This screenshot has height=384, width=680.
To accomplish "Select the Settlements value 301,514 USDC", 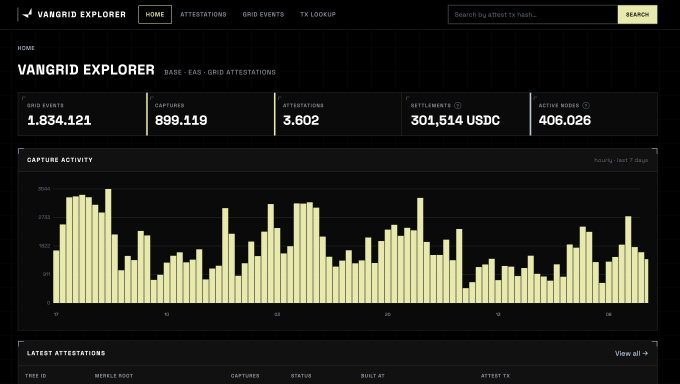I will (455, 120).
